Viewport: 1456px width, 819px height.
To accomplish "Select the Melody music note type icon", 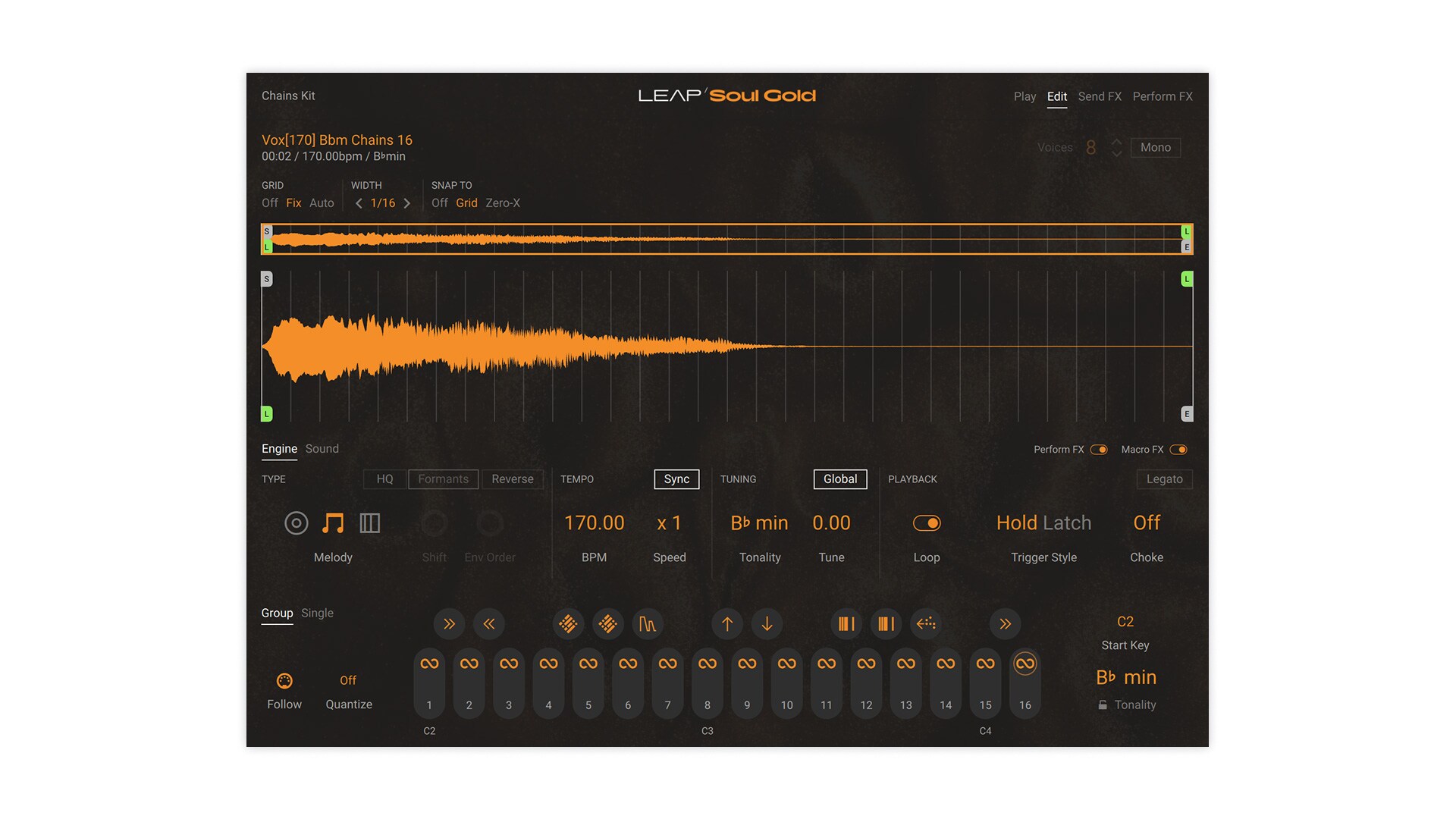I will coord(333,523).
